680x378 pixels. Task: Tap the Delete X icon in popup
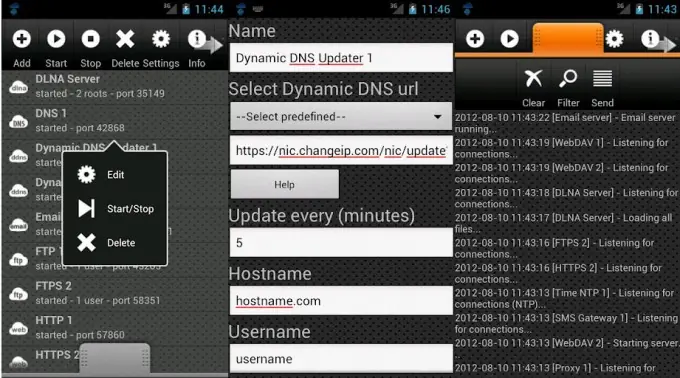click(x=86, y=243)
